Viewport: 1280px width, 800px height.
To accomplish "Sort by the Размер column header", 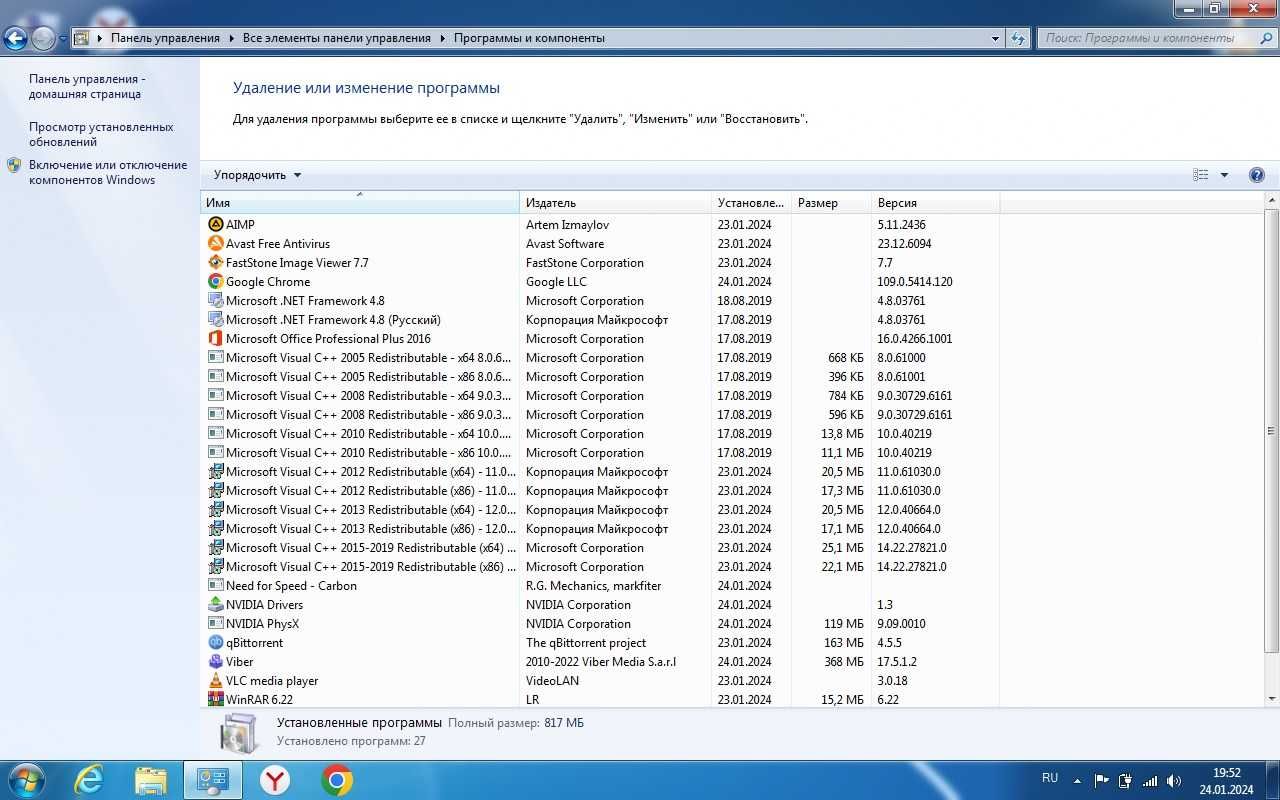I will tap(831, 203).
